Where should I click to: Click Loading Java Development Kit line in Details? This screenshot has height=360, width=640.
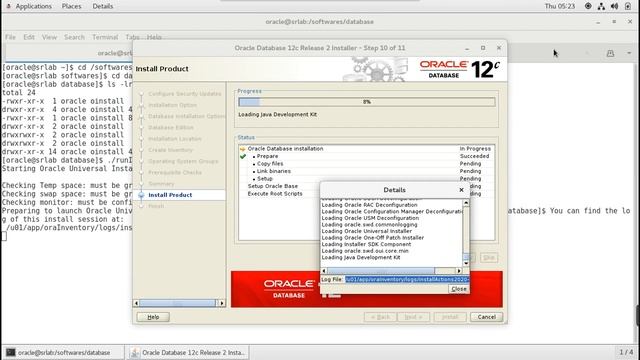tap(361, 258)
